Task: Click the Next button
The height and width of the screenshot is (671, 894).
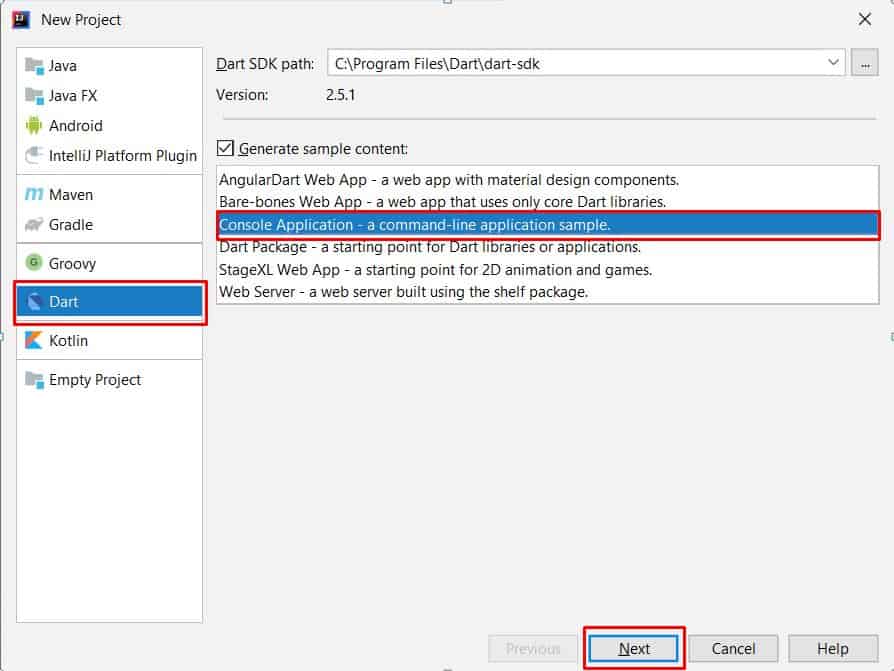Action: click(x=633, y=649)
